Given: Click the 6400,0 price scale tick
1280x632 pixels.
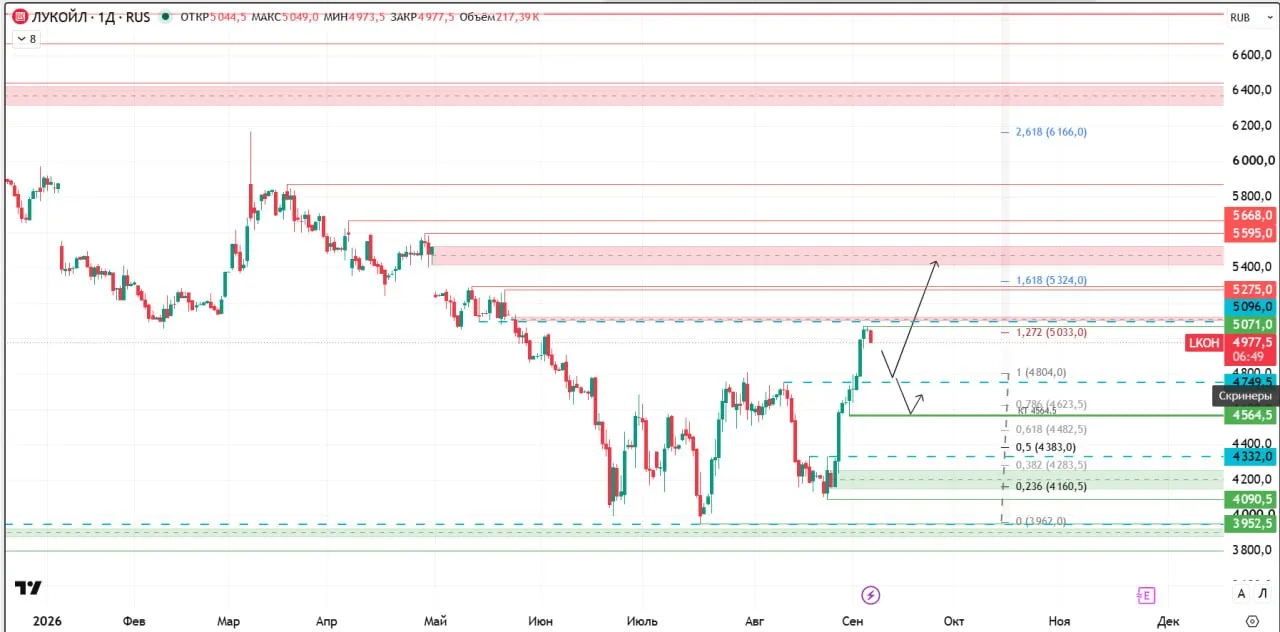Looking at the screenshot, I should tap(1254, 90).
